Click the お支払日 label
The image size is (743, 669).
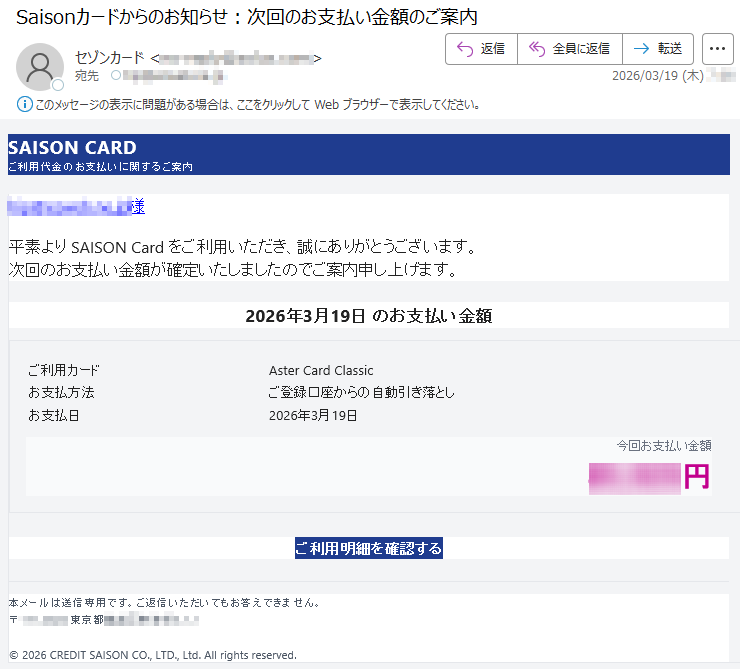(54, 416)
